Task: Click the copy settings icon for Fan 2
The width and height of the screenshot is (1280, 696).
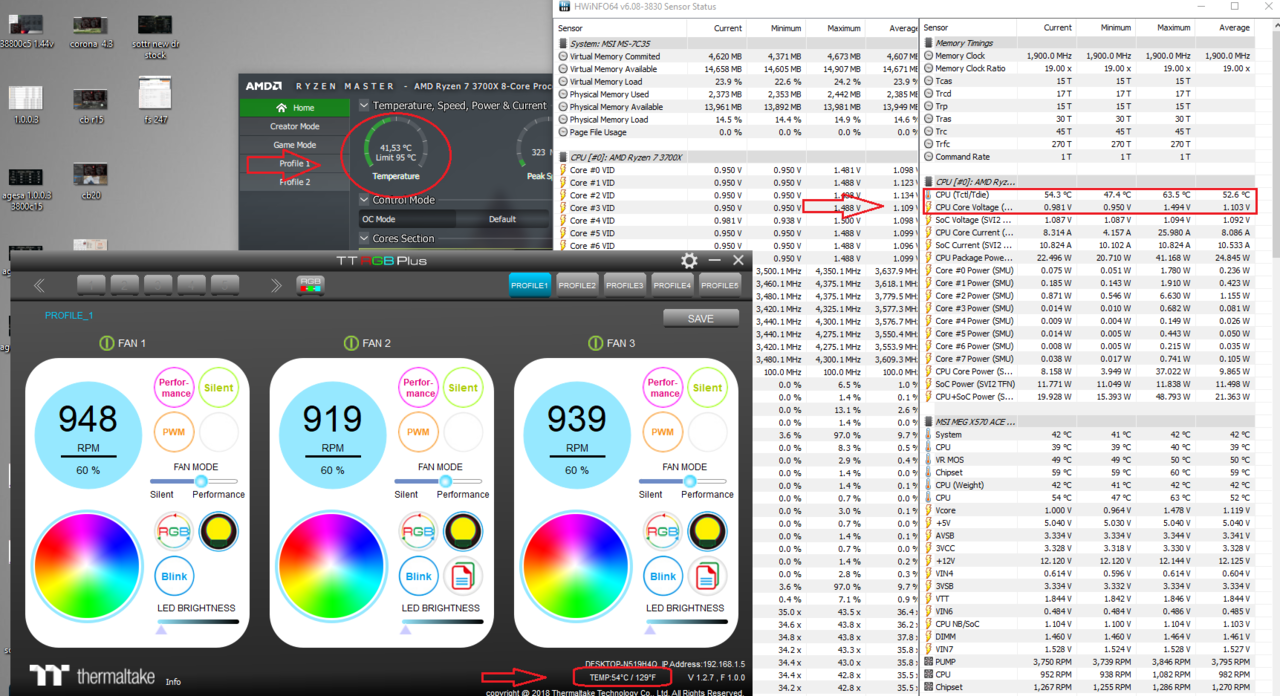Action: [x=463, y=576]
